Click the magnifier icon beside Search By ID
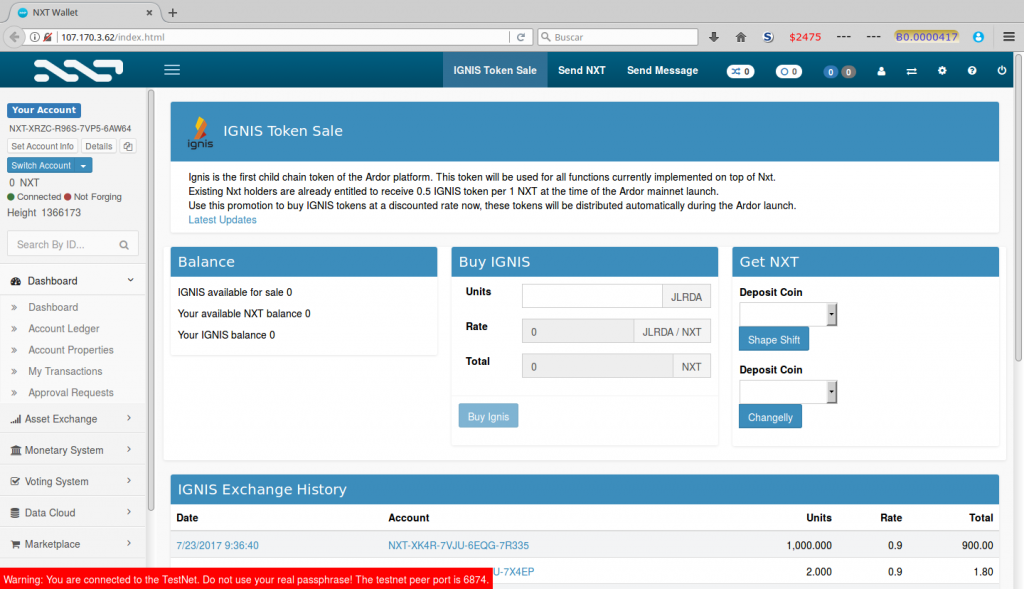Image resolution: width=1024 pixels, height=589 pixels. pyautogui.click(x=124, y=245)
